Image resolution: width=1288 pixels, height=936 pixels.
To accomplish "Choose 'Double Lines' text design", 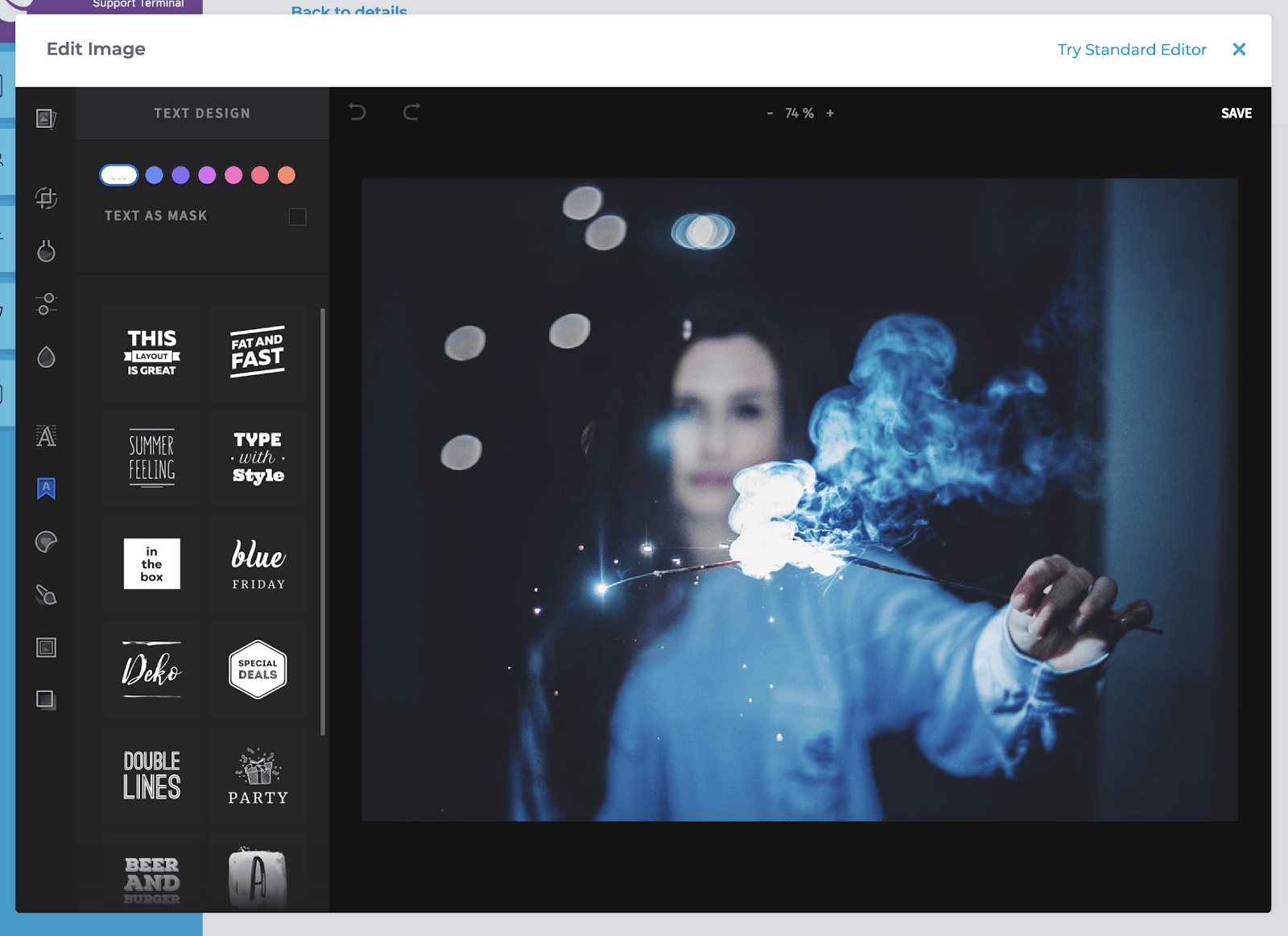I will click(x=152, y=775).
